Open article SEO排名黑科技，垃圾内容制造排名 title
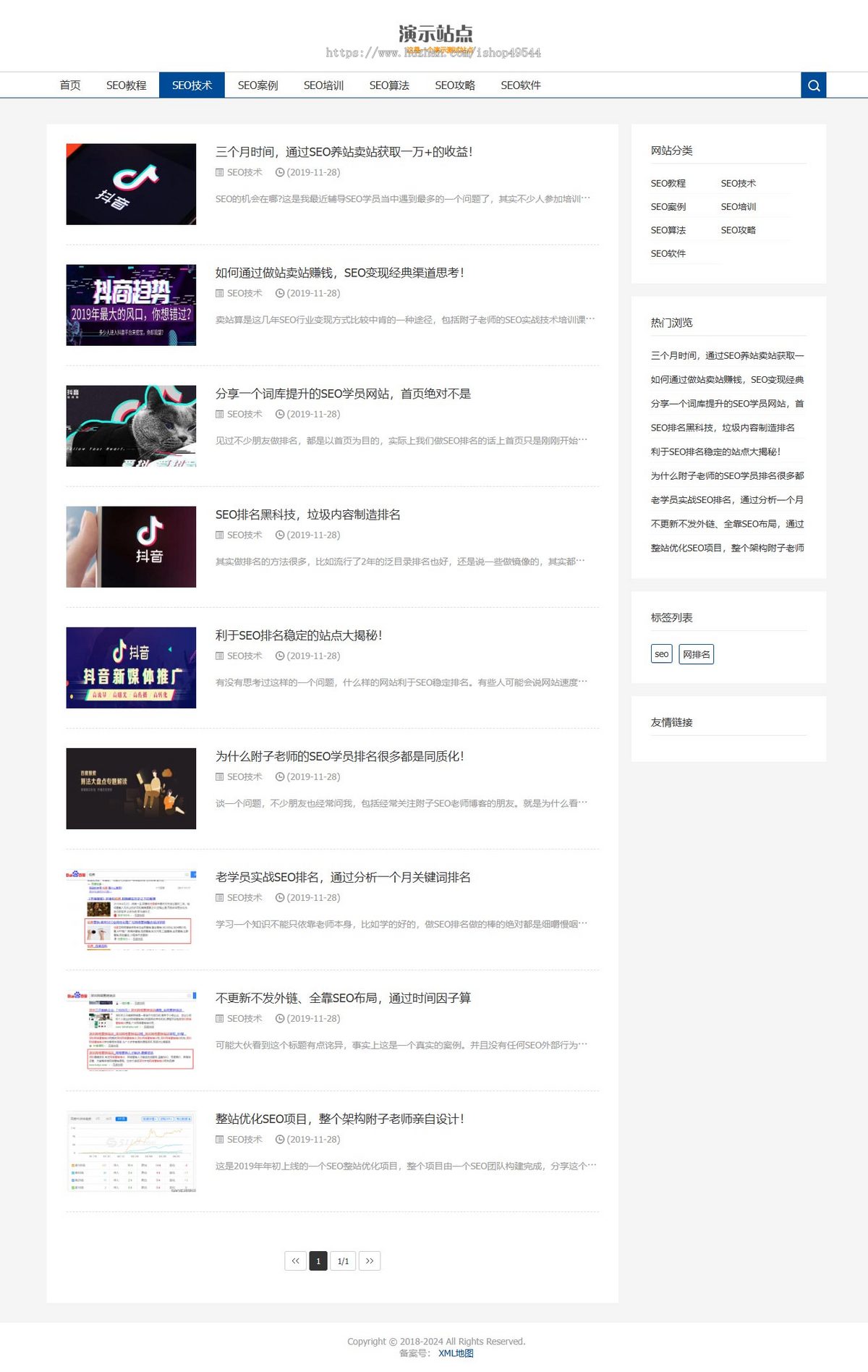The image size is (868, 1372). (x=307, y=514)
